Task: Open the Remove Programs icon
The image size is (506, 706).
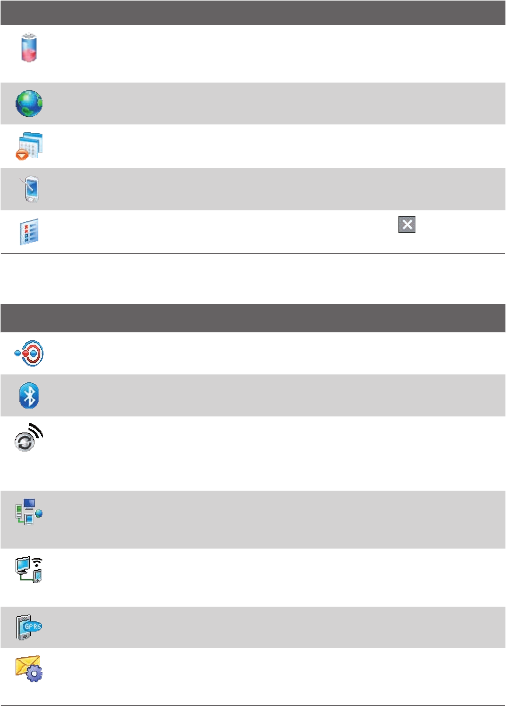Action: pos(29,146)
